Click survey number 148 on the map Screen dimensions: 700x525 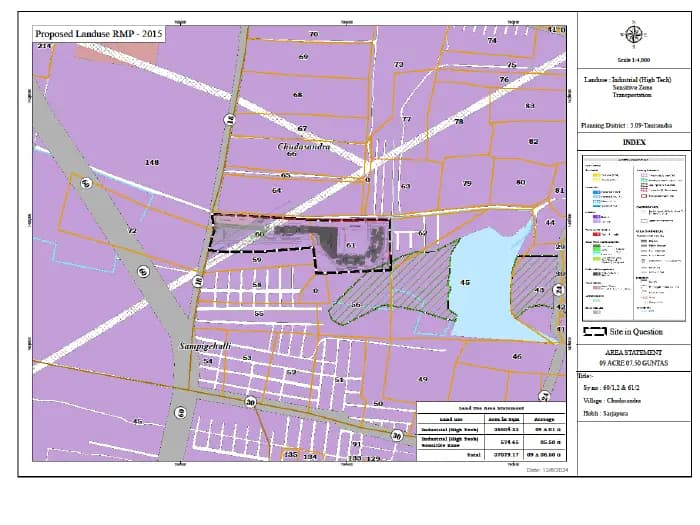152,162
